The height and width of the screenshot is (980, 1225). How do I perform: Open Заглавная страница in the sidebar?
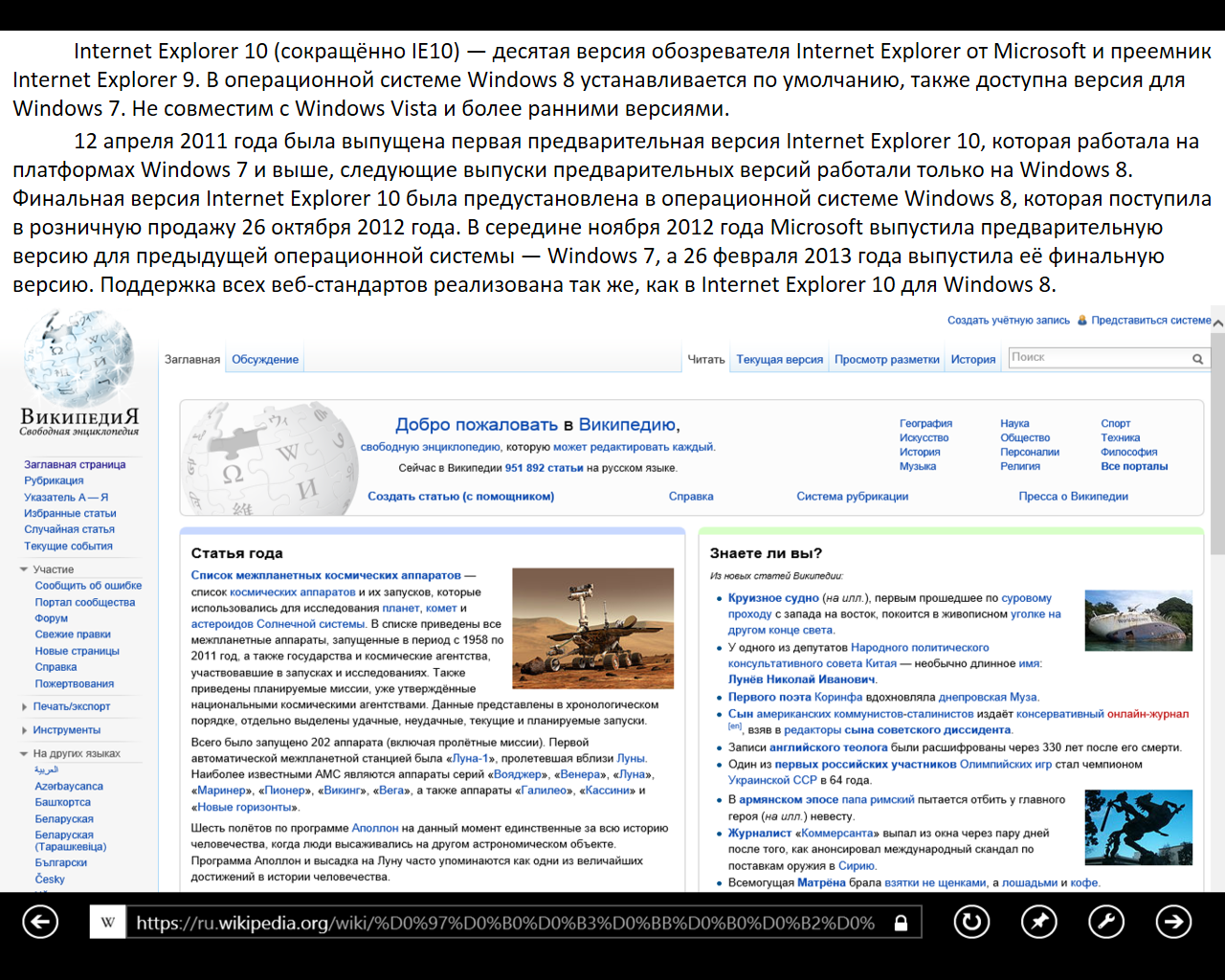point(75,464)
